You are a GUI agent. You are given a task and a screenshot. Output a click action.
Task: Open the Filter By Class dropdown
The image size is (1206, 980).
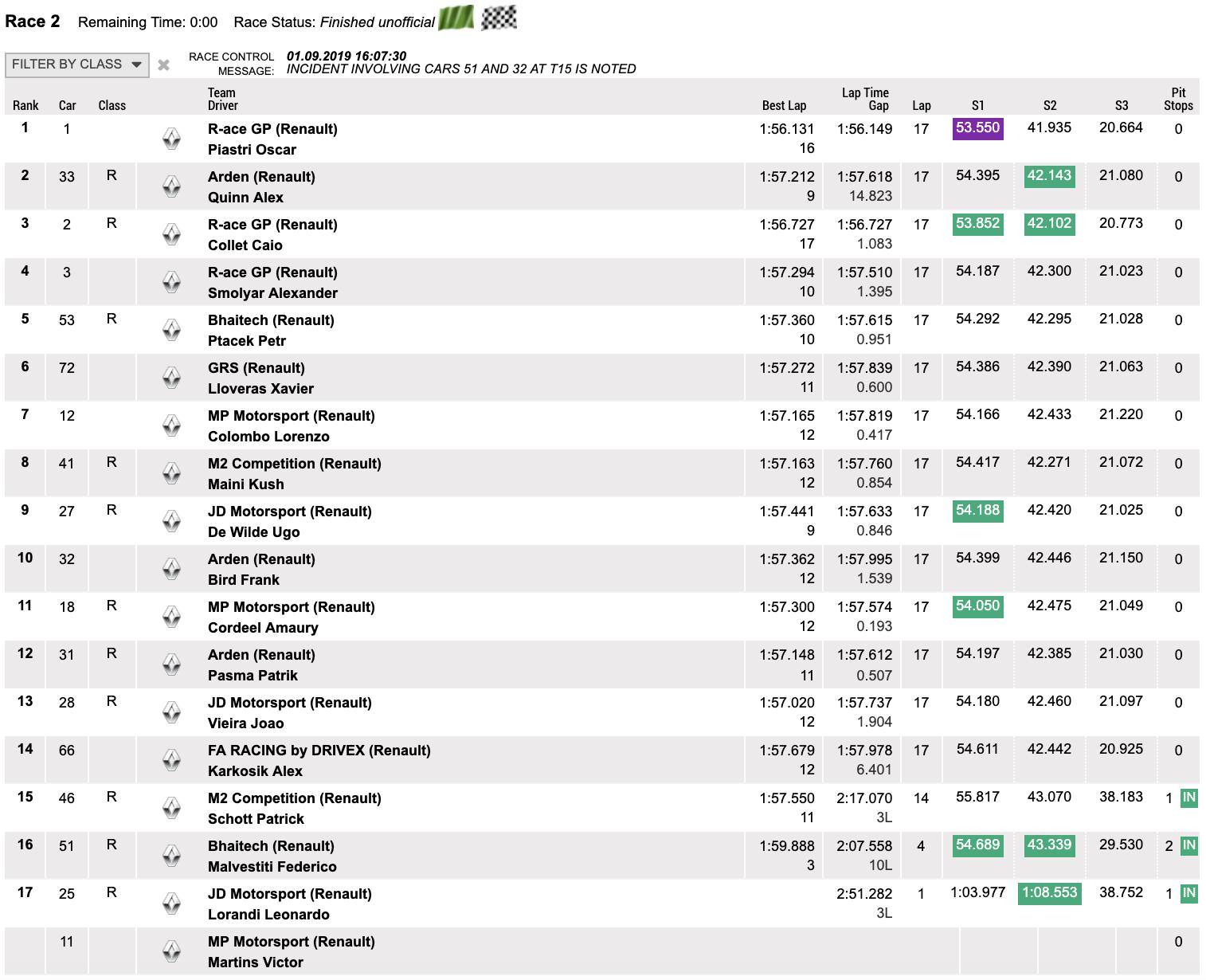coord(77,65)
